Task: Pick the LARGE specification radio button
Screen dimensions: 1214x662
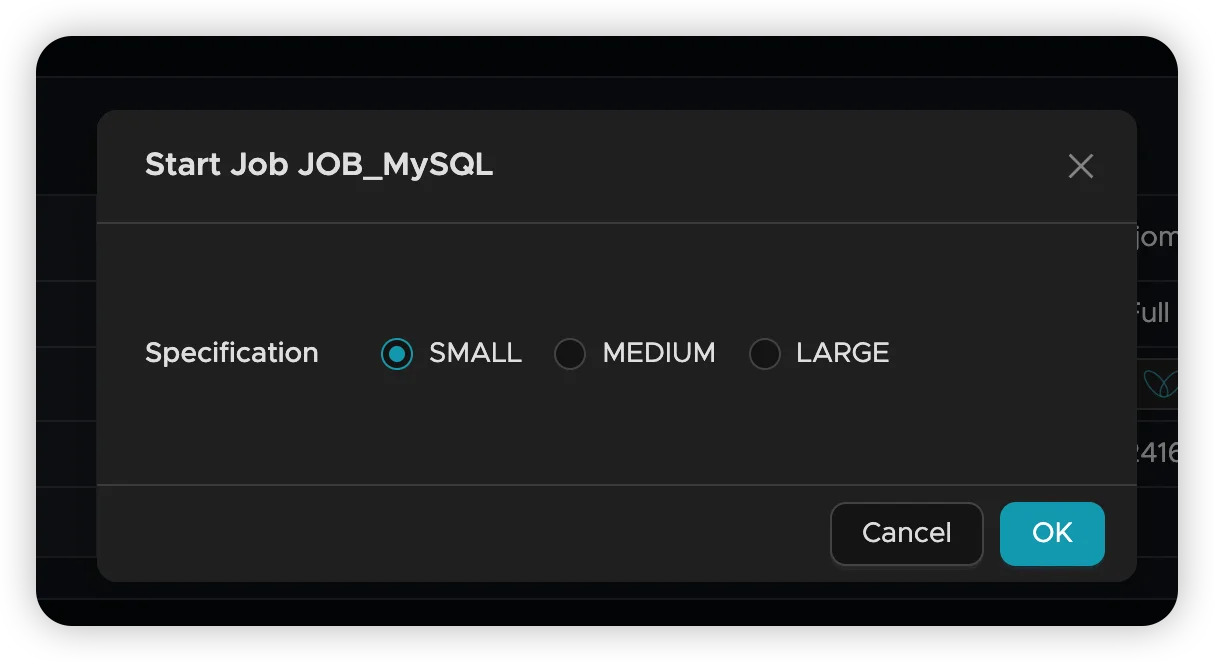Action: point(764,353)
